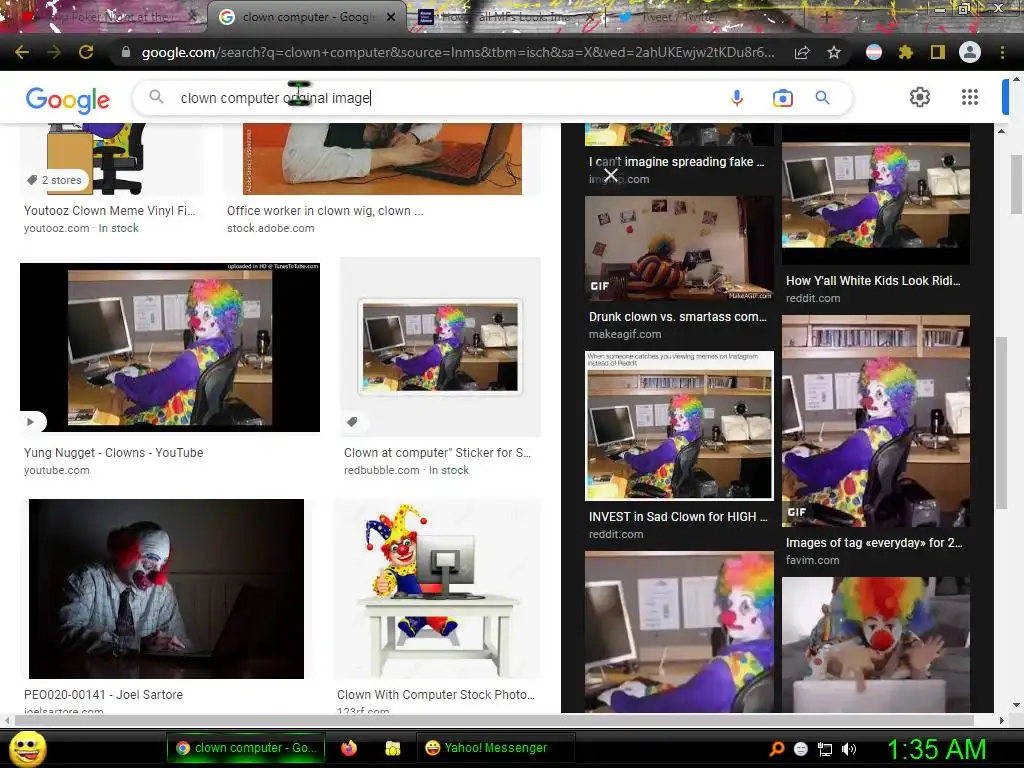Click the 2 stores tag on Youtooz image

(x=54, y=180)
